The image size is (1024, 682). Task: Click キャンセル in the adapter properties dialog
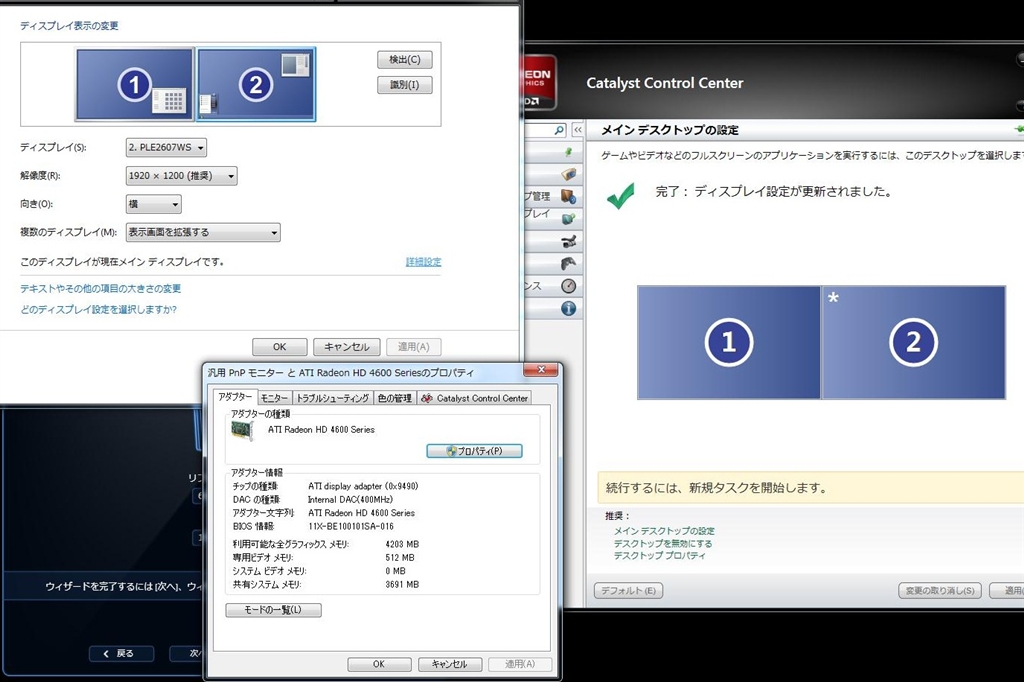pos(449,664)
